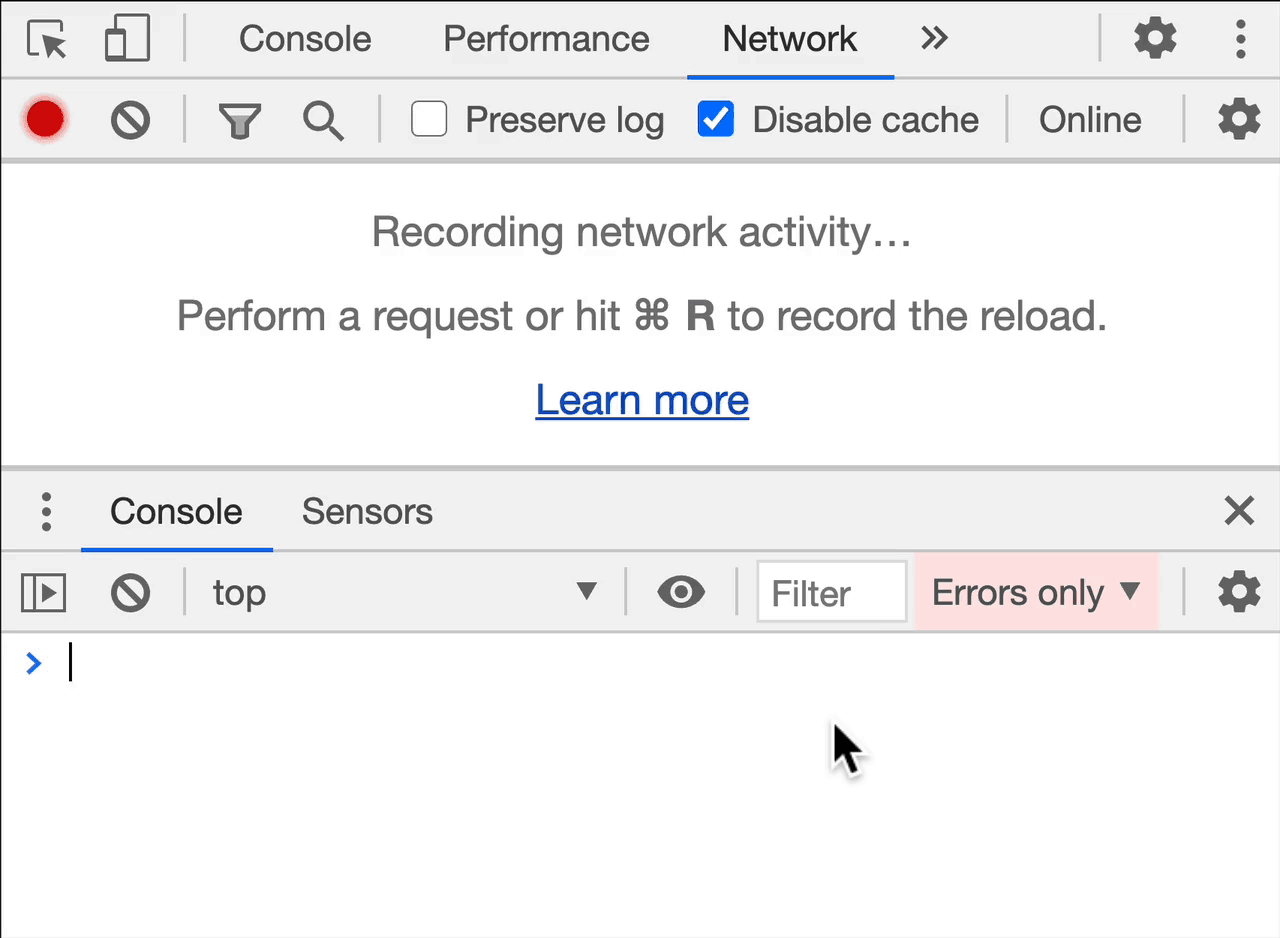Open the Errors only log level dropdown

pos(1036,593)
